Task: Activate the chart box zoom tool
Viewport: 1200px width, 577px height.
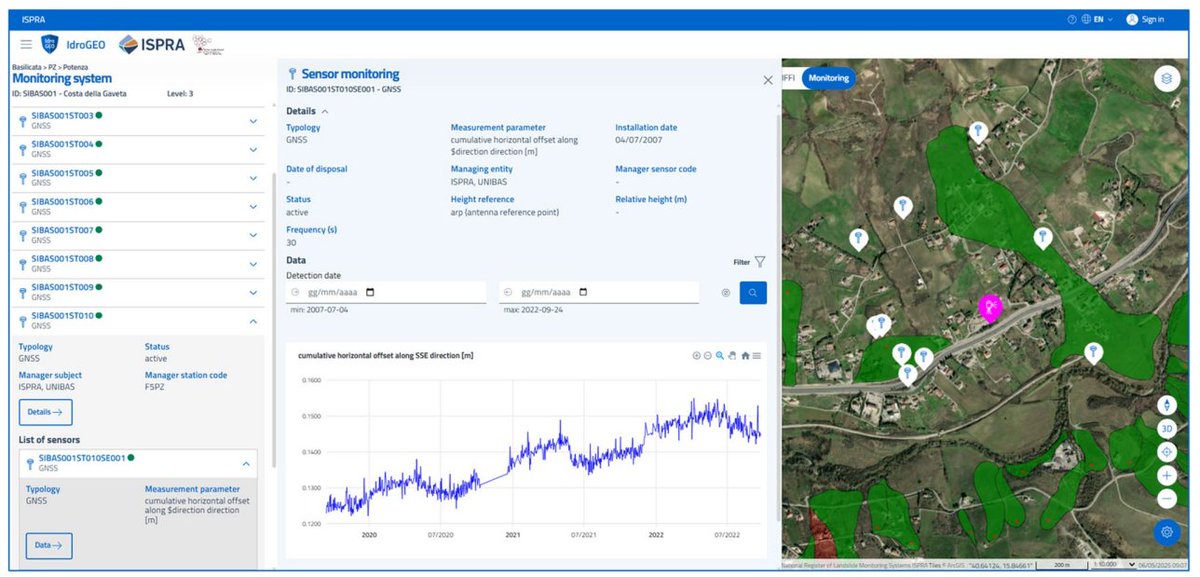Action: pos(720,355)
